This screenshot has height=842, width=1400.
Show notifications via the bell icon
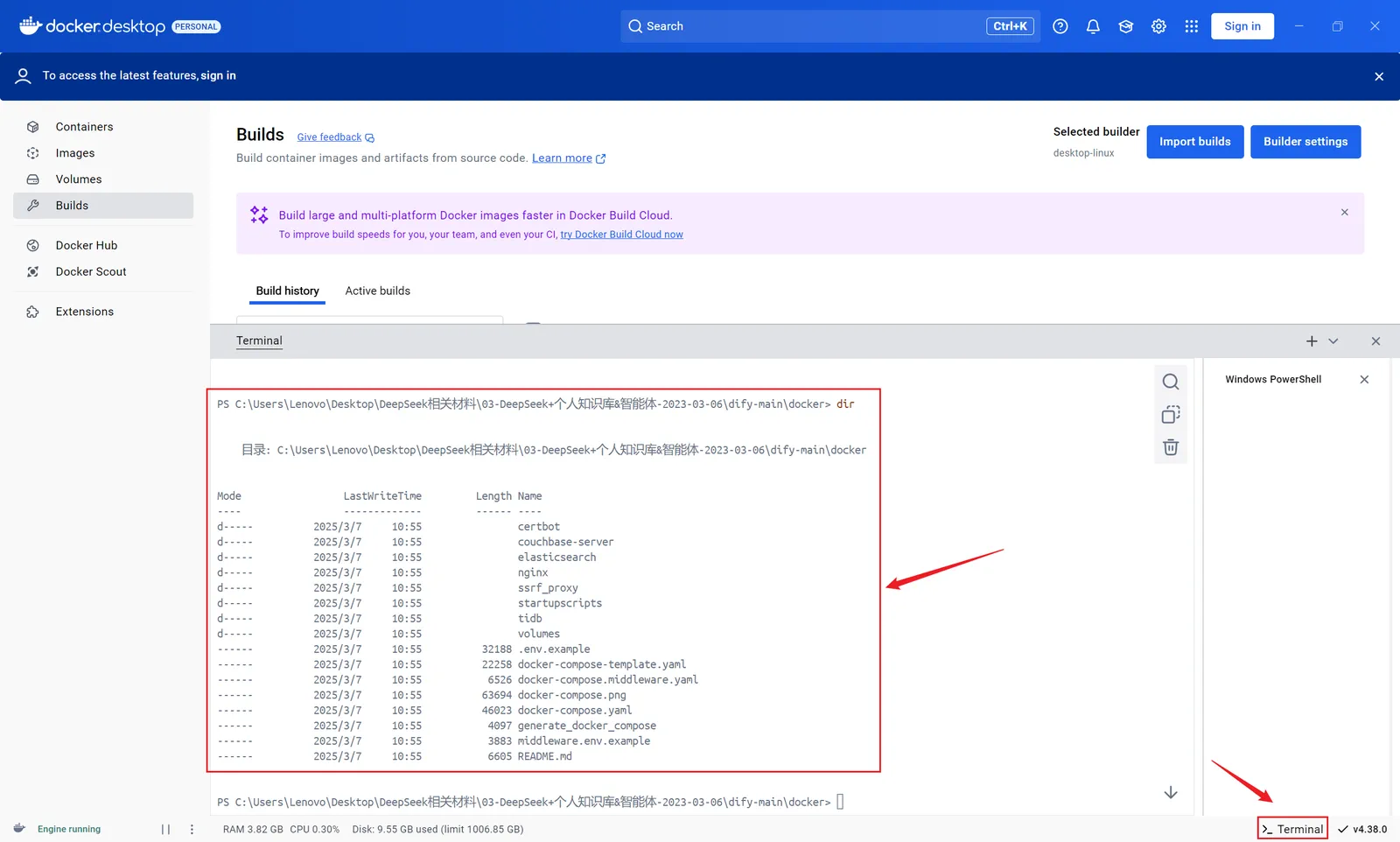click(1093, 26)
